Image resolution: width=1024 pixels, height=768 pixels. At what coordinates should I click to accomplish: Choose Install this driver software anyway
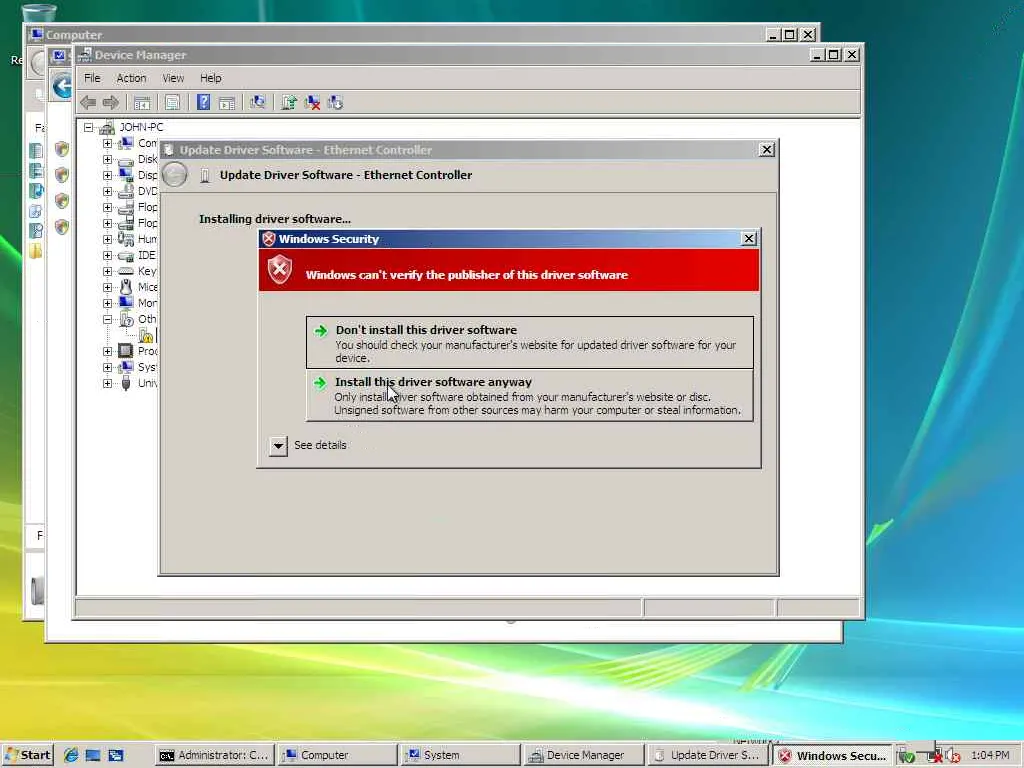(529, 395)
